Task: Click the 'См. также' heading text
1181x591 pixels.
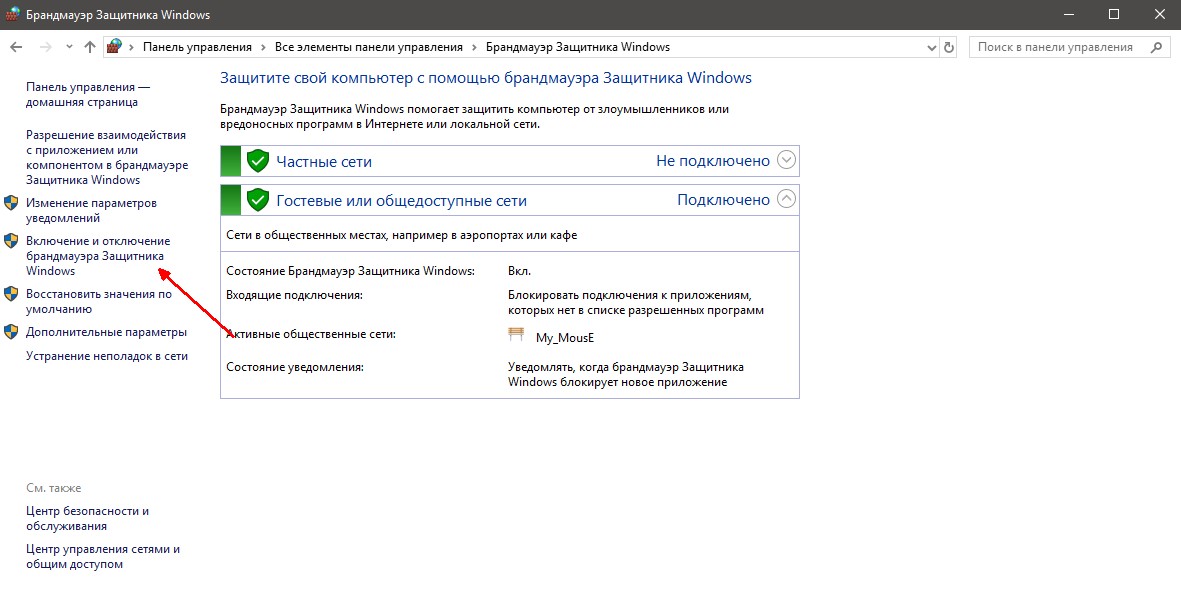Action: point(53,488)
